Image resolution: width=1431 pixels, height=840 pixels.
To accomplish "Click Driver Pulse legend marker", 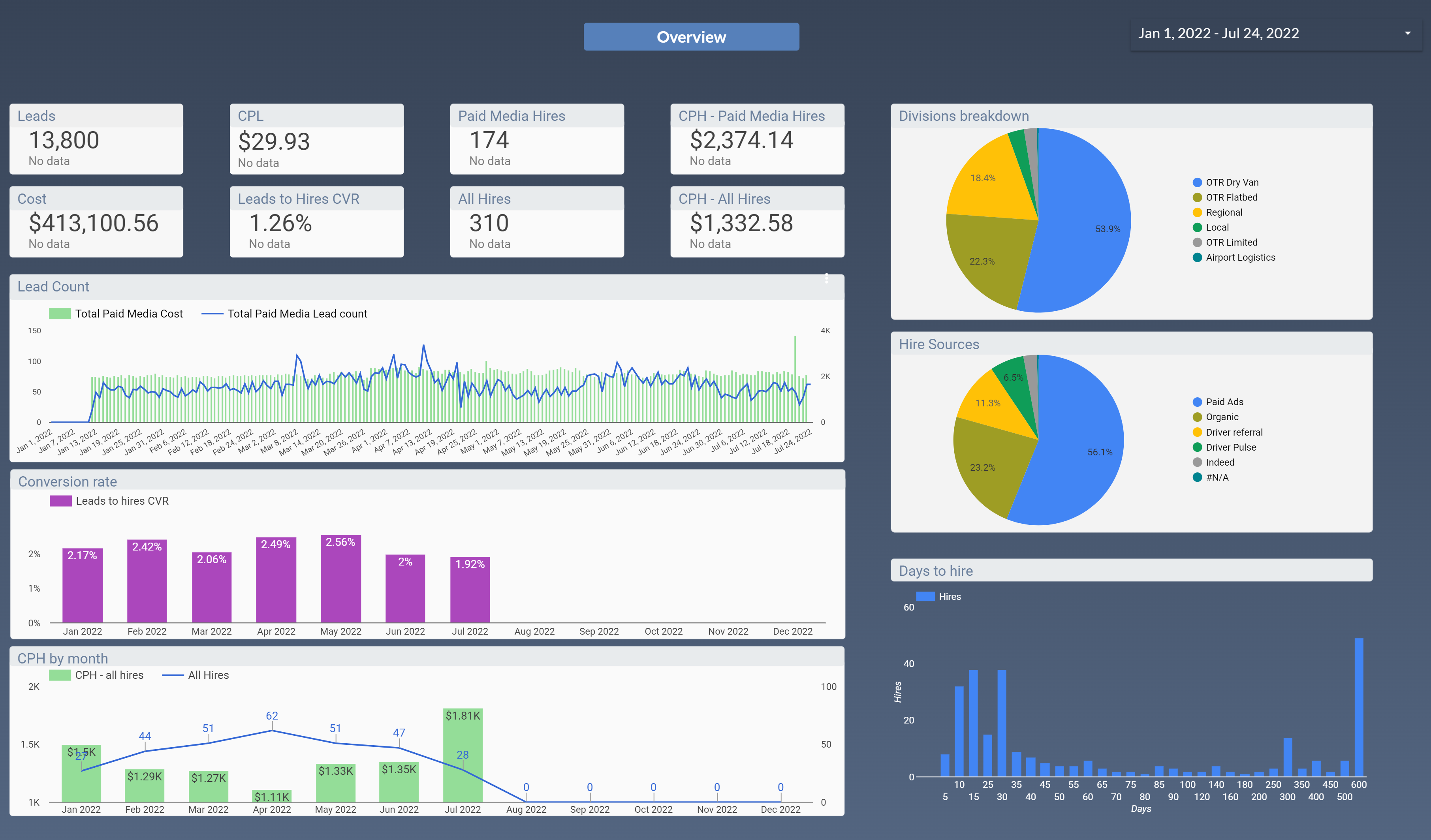I will pos(1197,447).
